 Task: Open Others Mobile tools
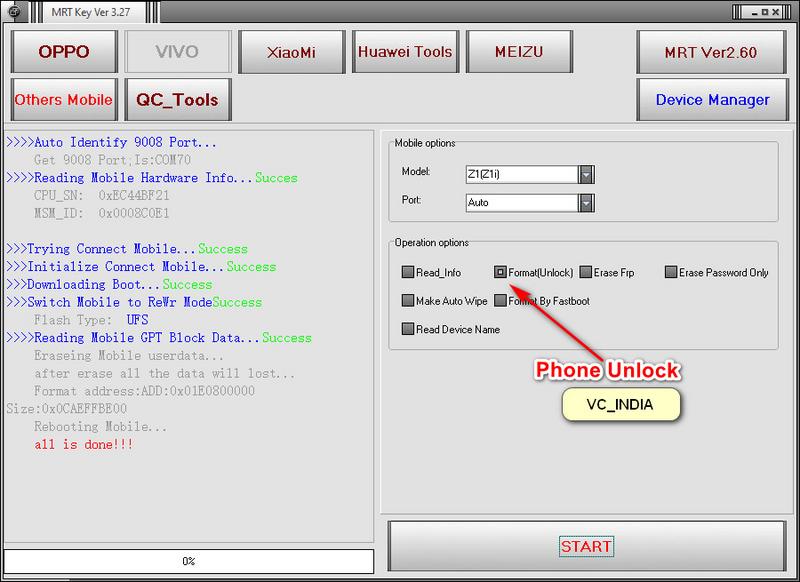[64, 99]
